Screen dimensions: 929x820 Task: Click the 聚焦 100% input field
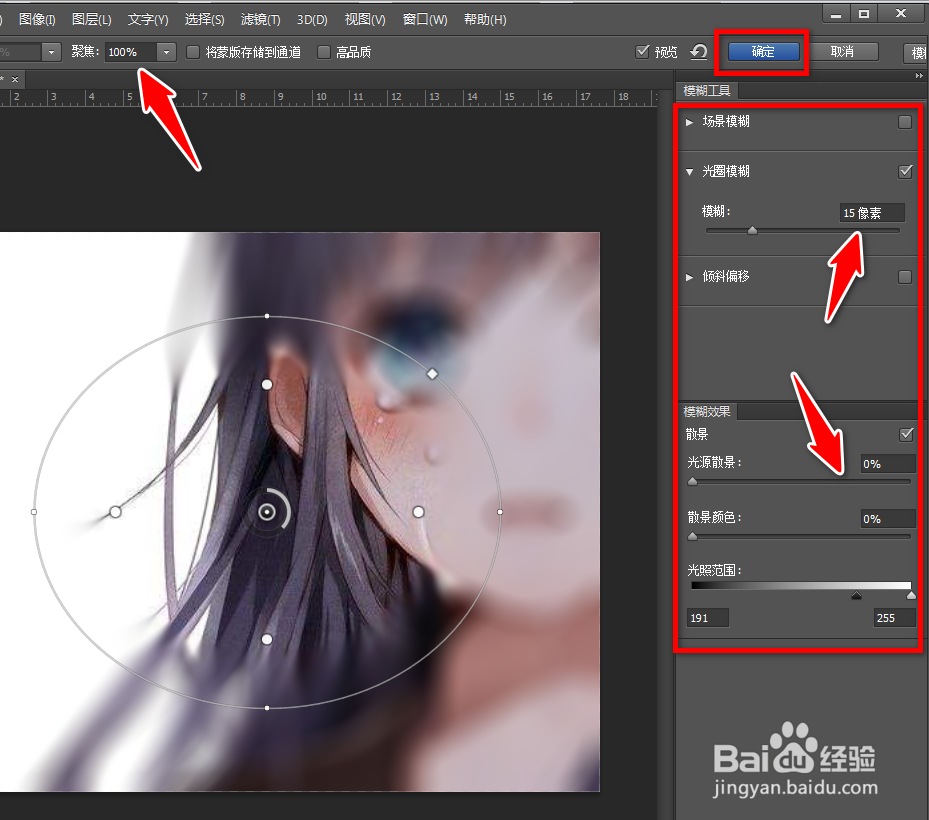131,52
